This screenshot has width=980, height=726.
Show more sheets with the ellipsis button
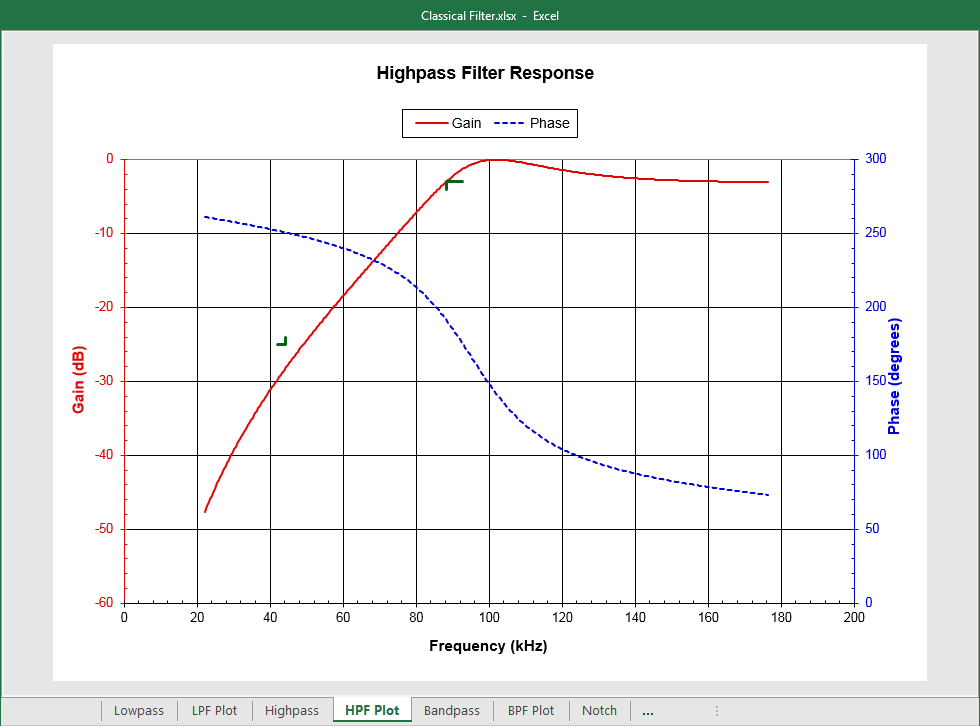pos(648,711)
